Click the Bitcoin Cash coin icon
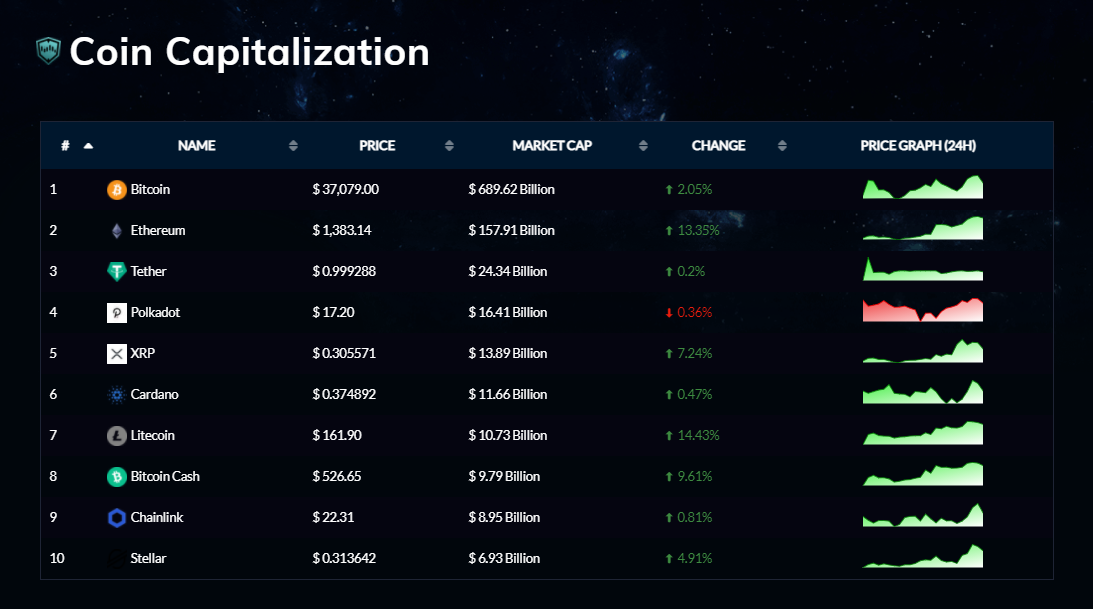 point(116,477)
